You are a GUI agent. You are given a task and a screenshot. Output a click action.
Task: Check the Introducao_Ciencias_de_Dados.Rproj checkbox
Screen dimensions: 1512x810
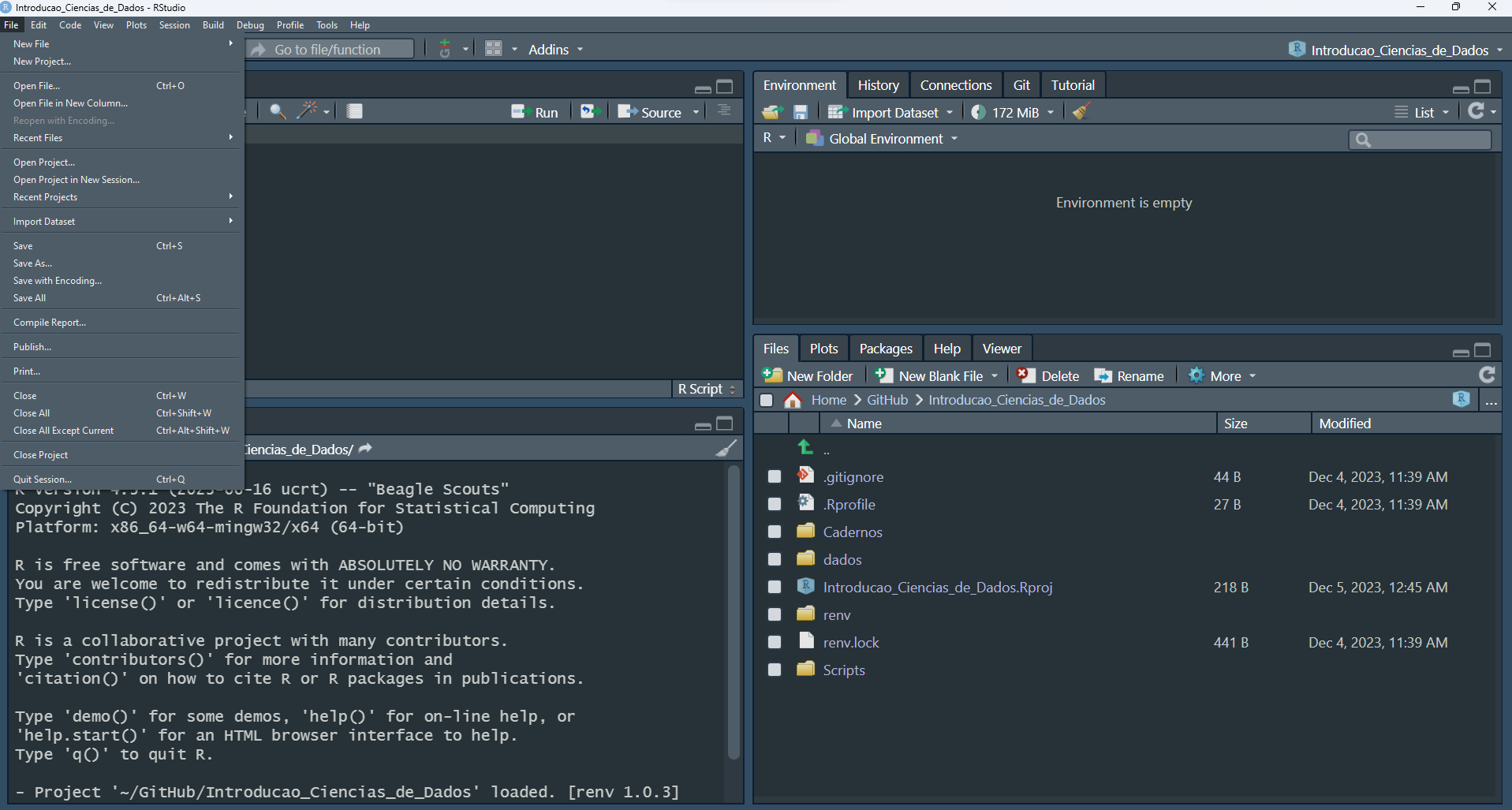coord(775,587)
